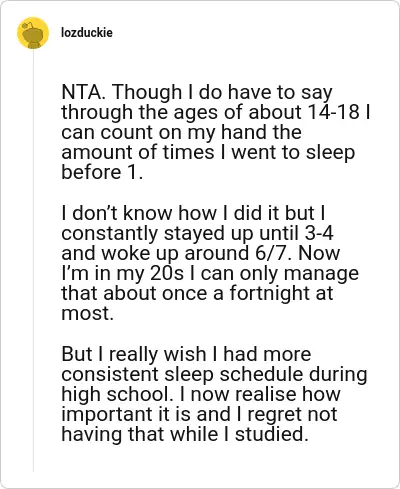
Task: Click the final word "studied."
Action: [272, 435]
